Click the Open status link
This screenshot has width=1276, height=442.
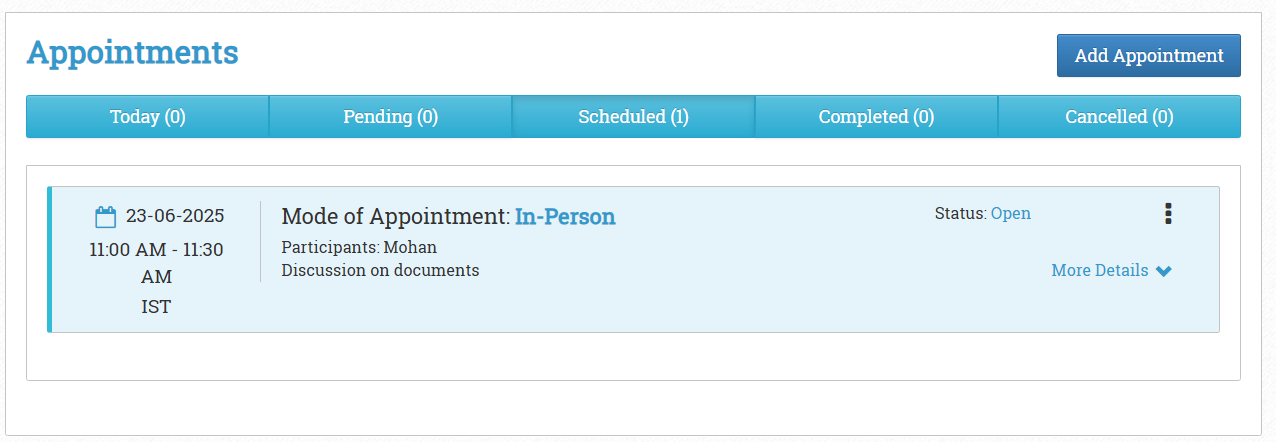1011,214
